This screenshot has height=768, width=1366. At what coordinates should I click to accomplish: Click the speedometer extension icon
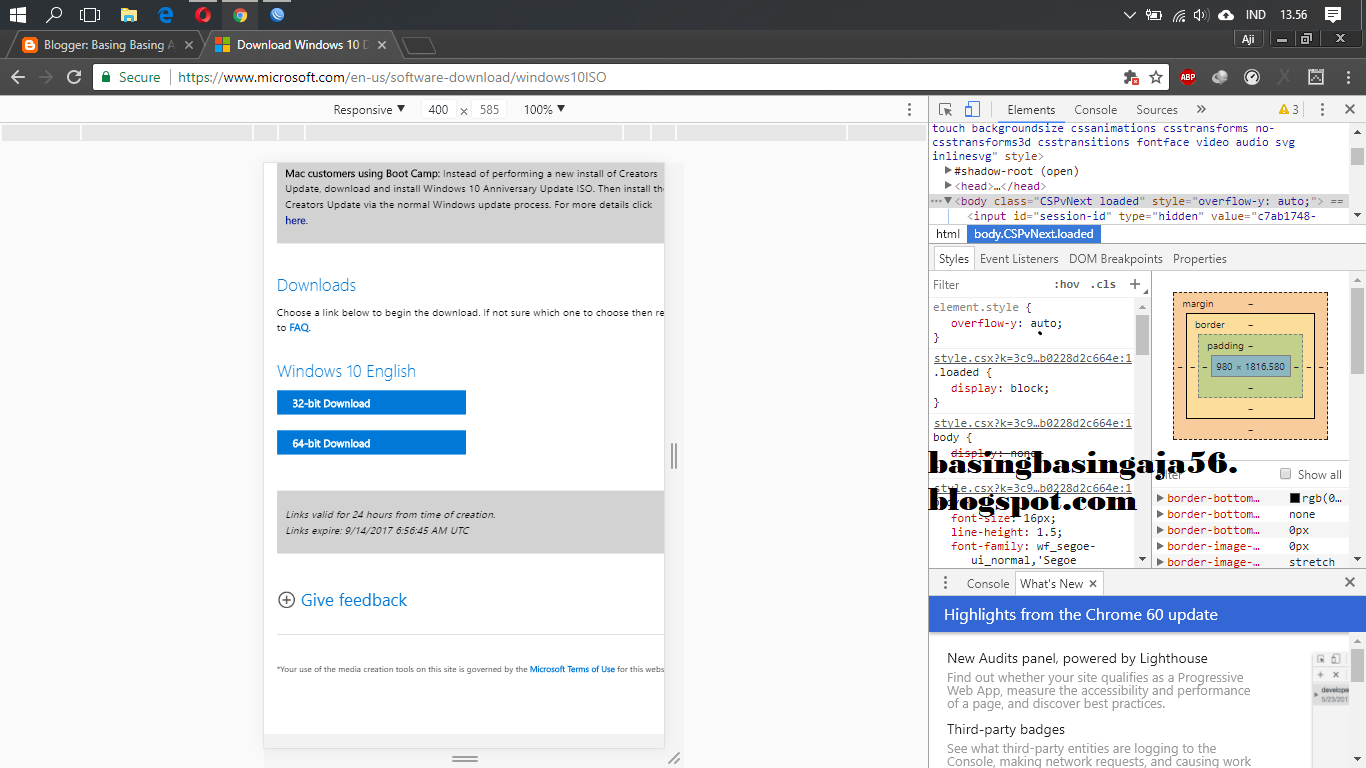1252,77
